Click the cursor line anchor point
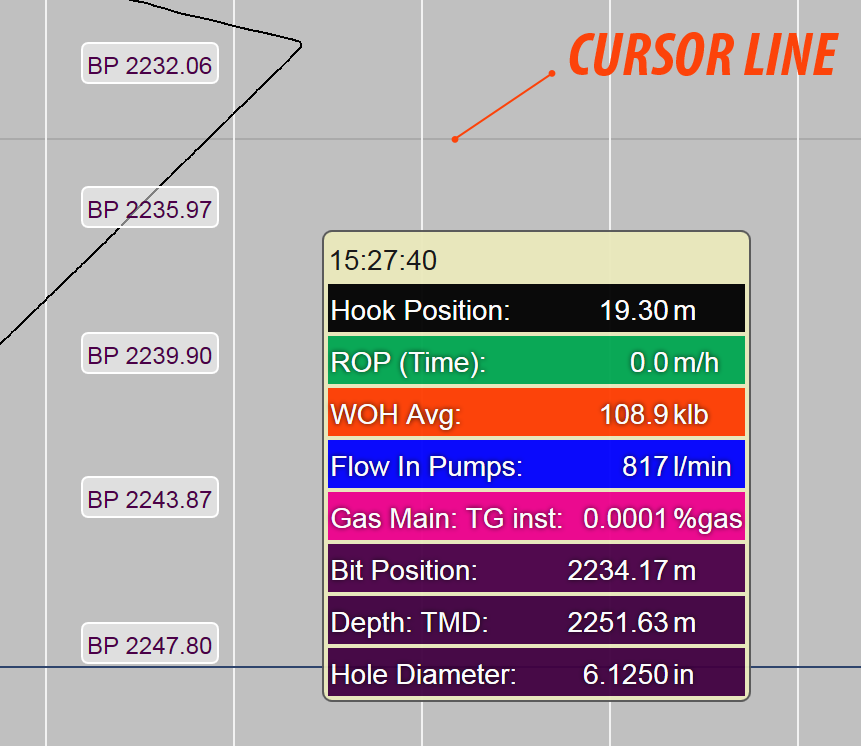This screenshot has height=746, width=861. coord(456,138)
